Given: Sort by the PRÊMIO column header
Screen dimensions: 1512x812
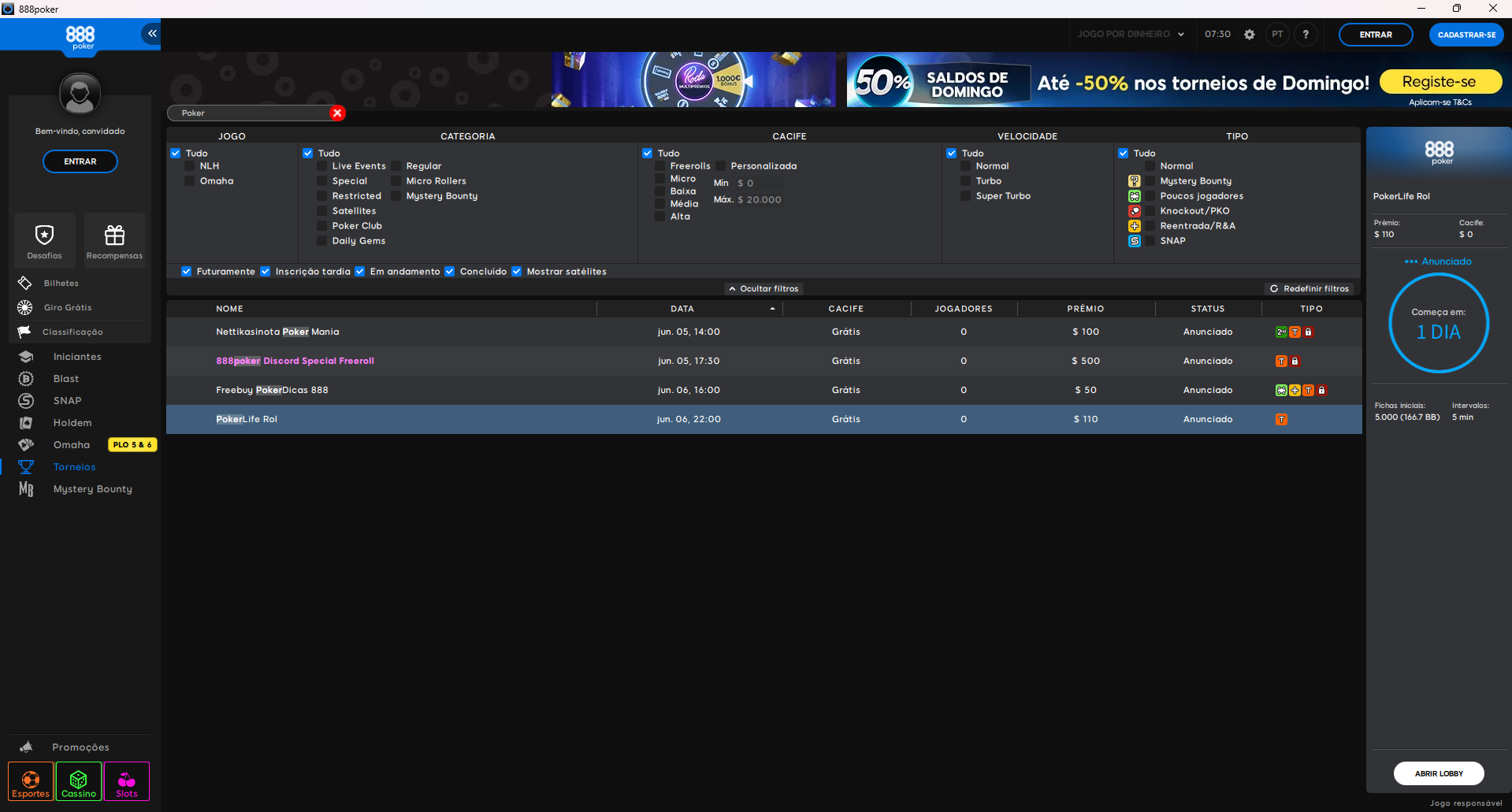Looking at the screenshot, I should click(x=1086, y=309).
